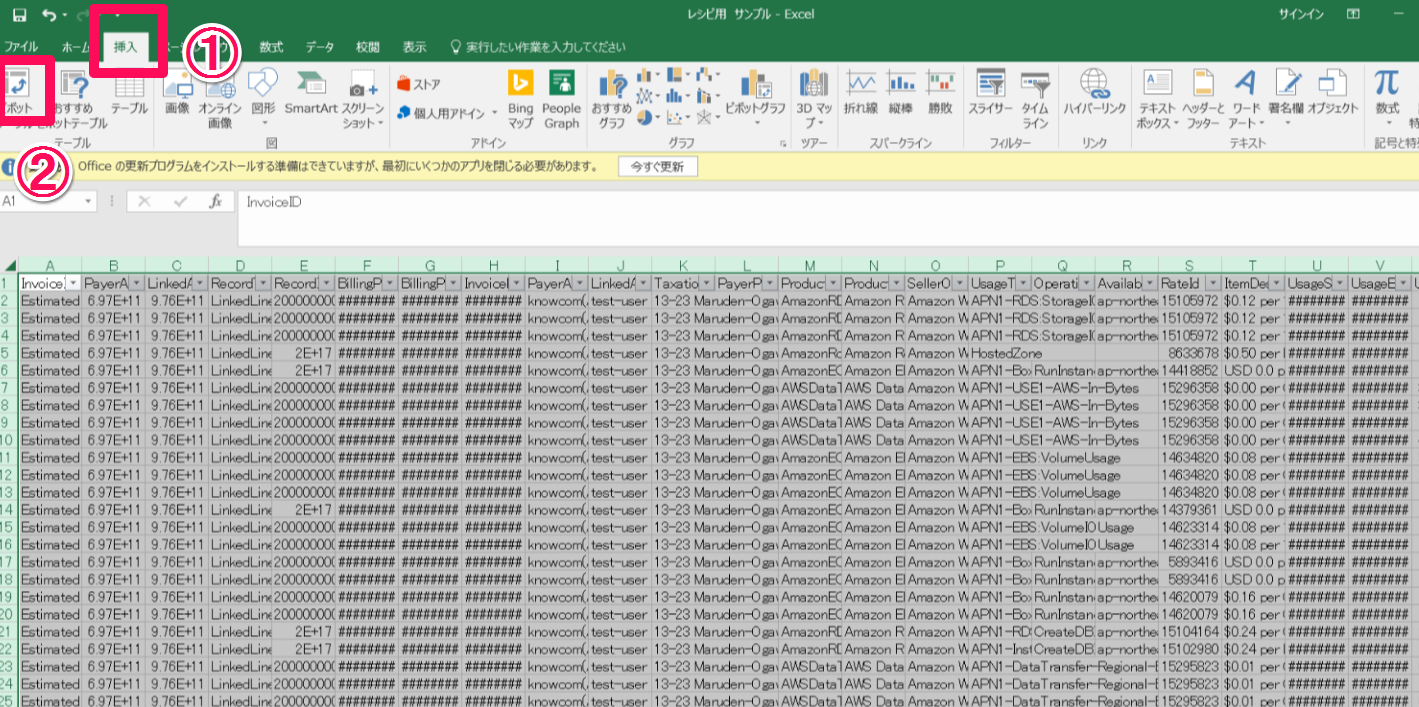Open the テキストボックス text box menu

(x=1158, y=99)
